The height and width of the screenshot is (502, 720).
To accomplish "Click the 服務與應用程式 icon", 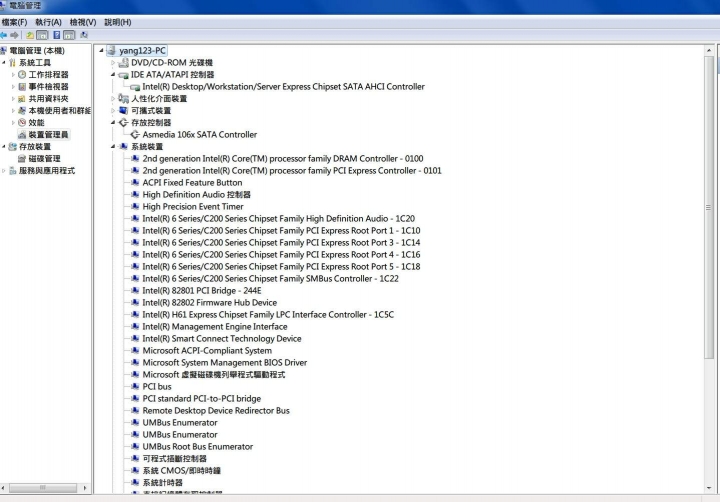I will (12, 170).
